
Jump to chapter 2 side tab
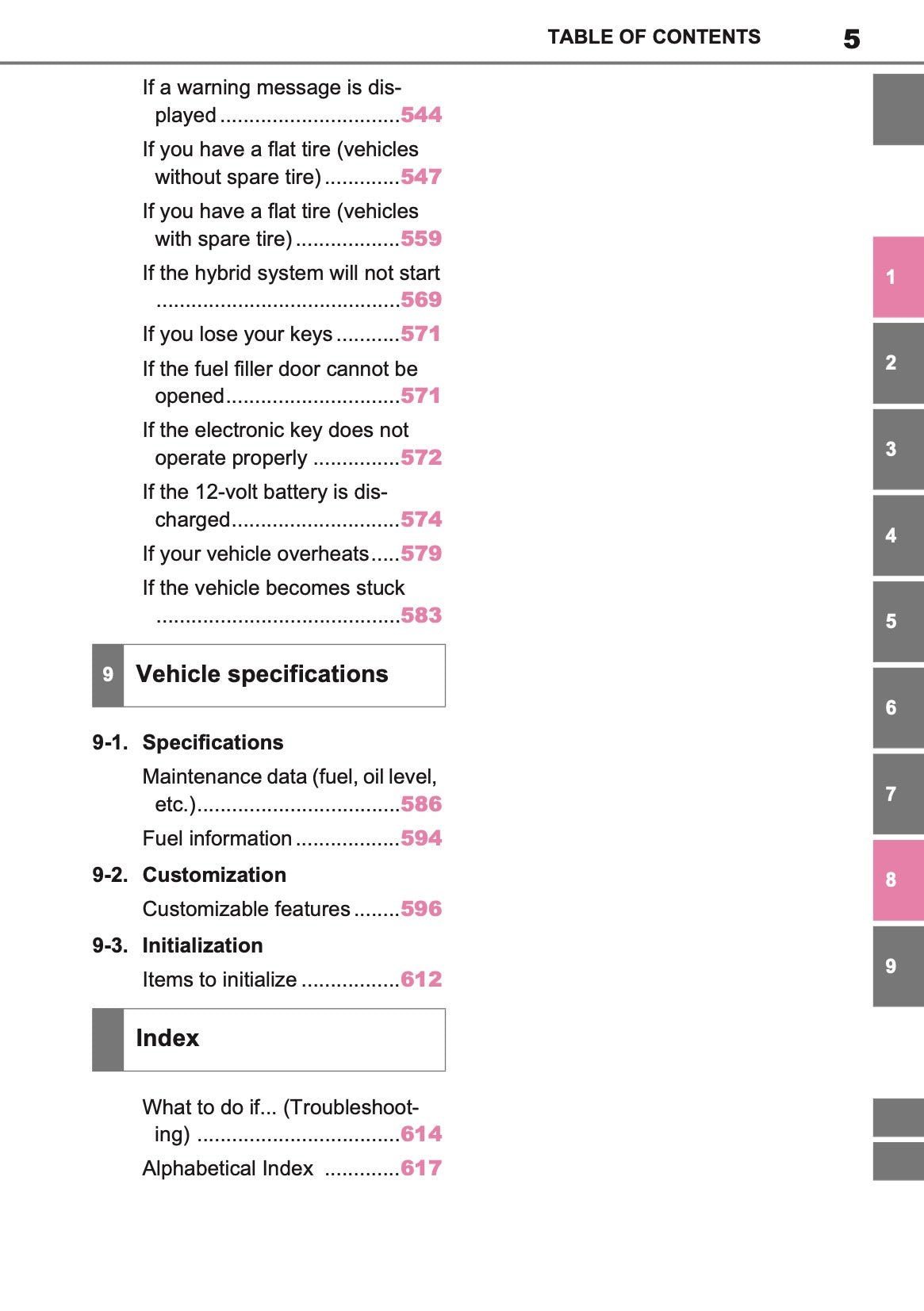(x=898, y=362)
